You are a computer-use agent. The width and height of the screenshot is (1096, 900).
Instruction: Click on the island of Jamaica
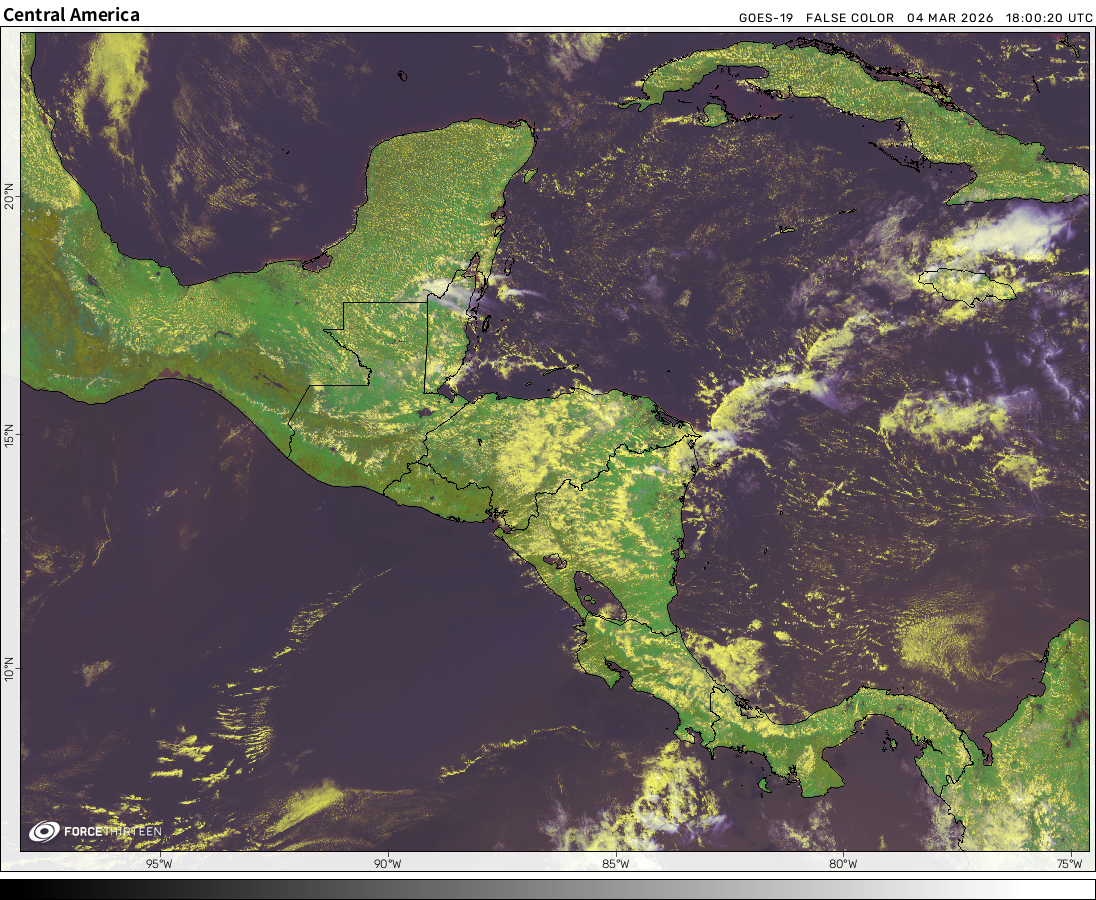pos(966,284)
